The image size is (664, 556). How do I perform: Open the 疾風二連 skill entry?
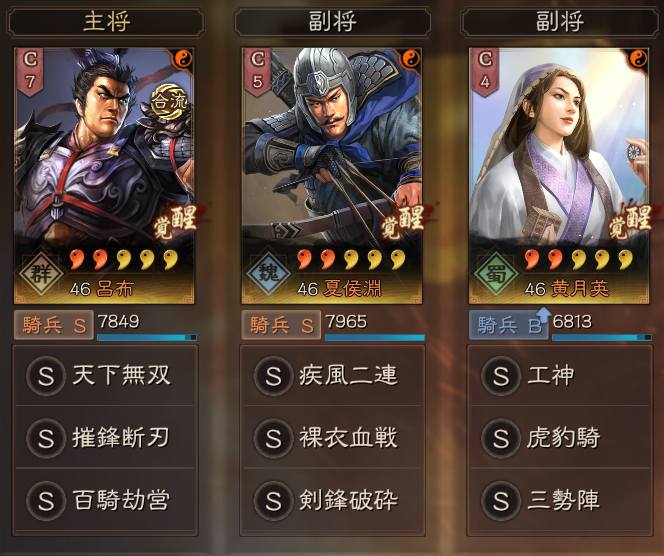[332, 376]
